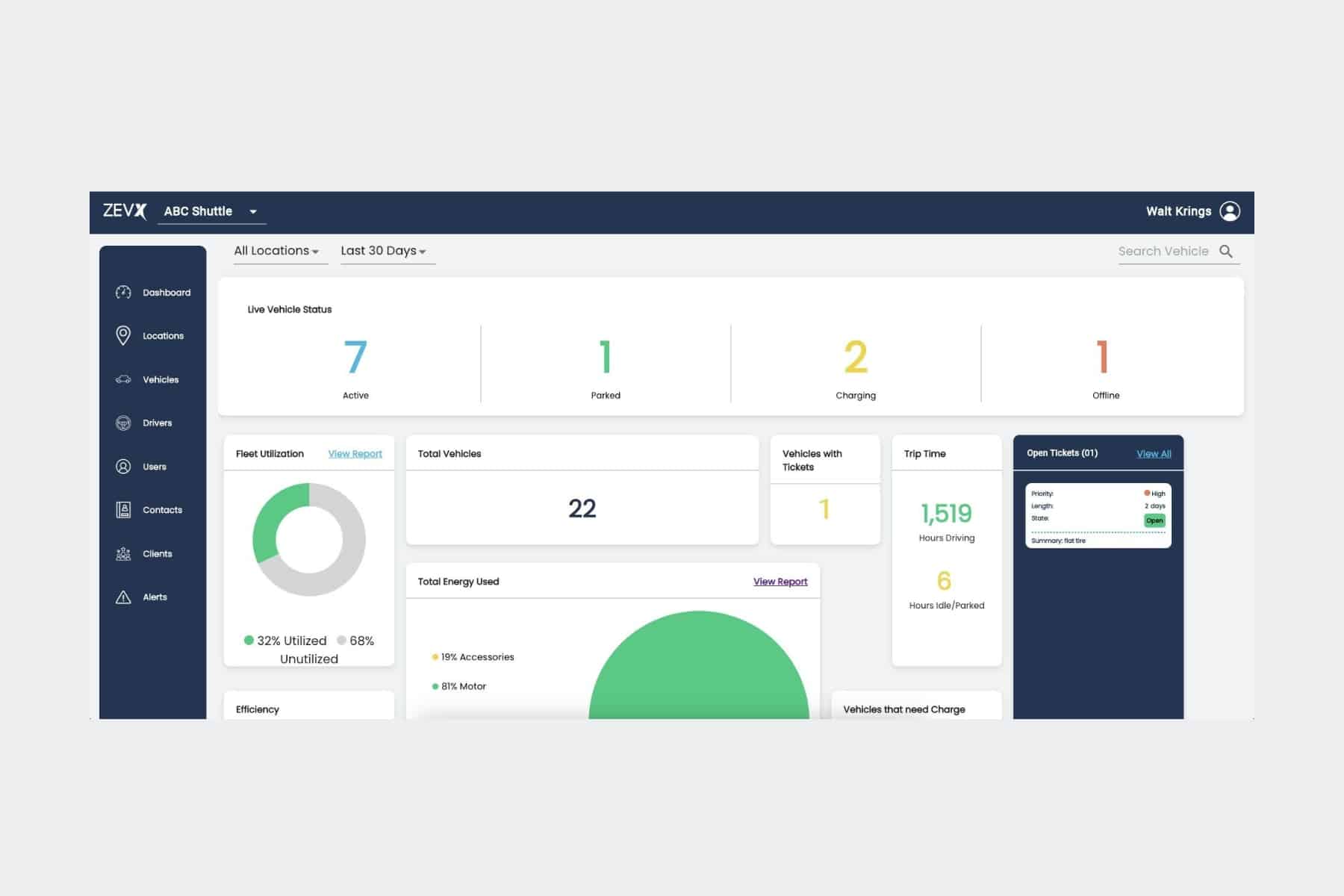Click the gray 68% Unutilized legend dot

coord(341,641)
